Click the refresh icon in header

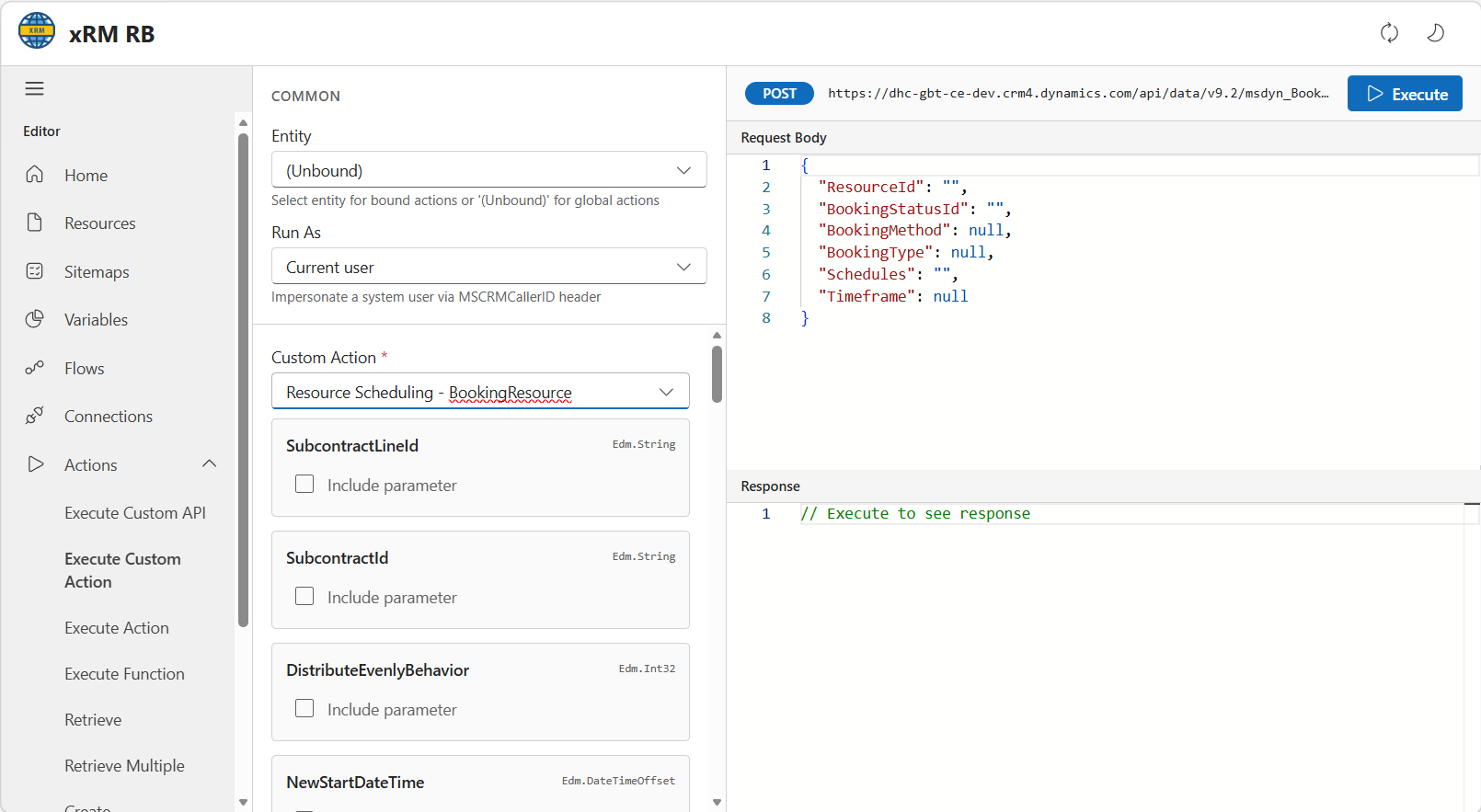[1389, 33]
